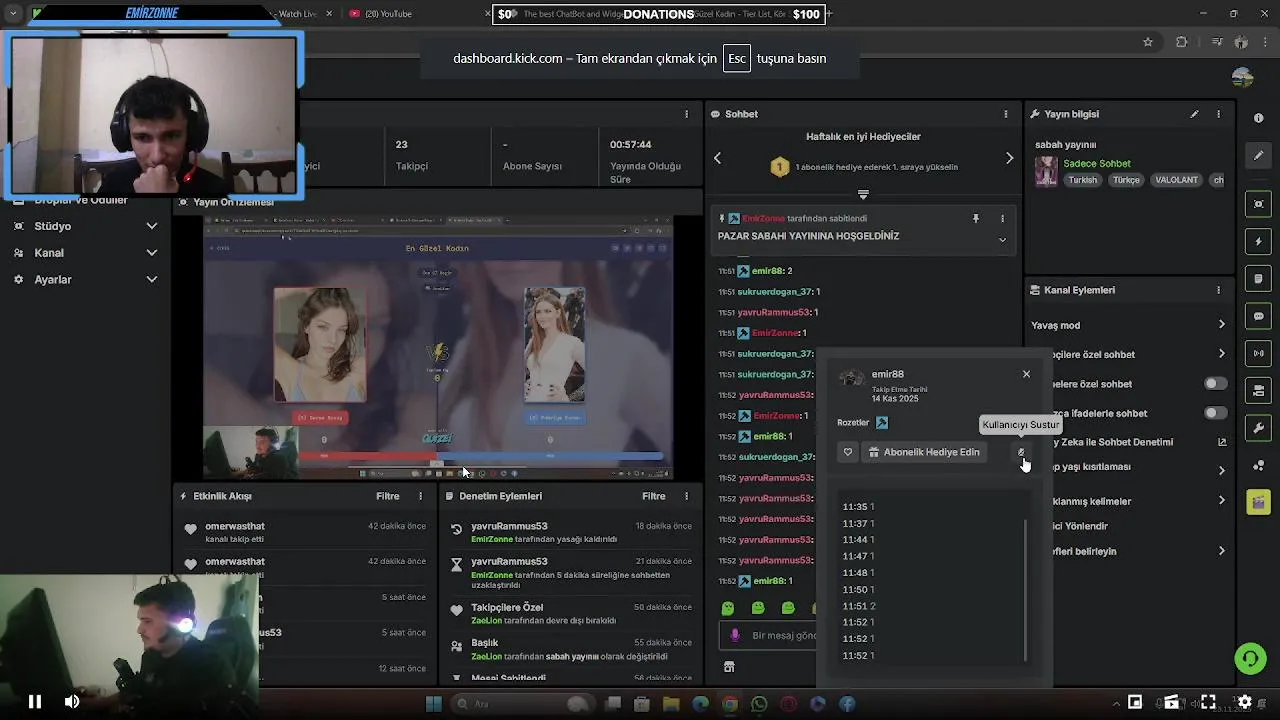Click the heart follow icon in emir88 card
This screenshot has height=720, width=1280.
[x=848, y=452]
